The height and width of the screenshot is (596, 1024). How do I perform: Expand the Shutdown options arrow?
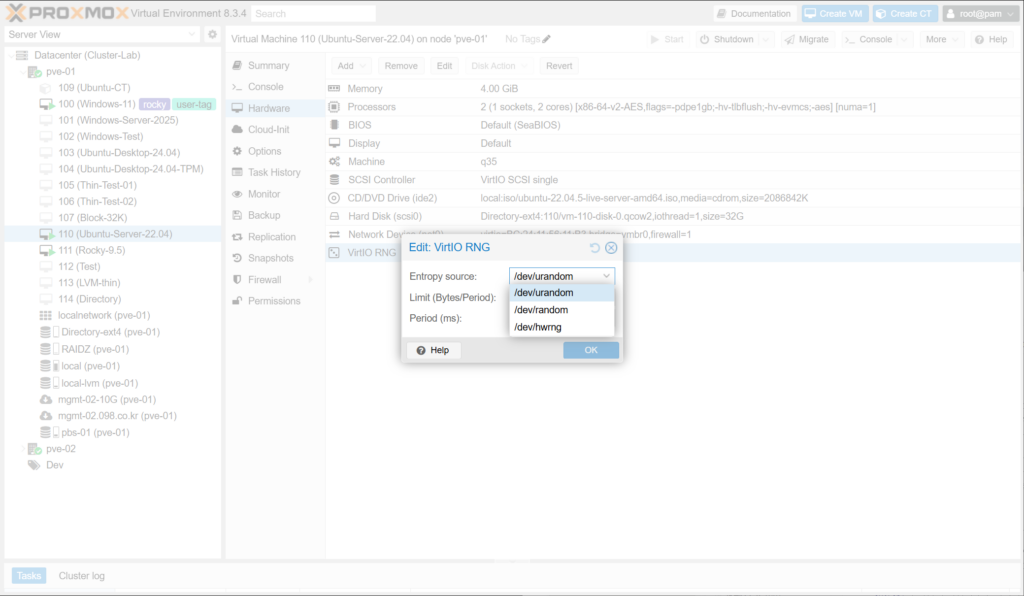tap(766, 39)
